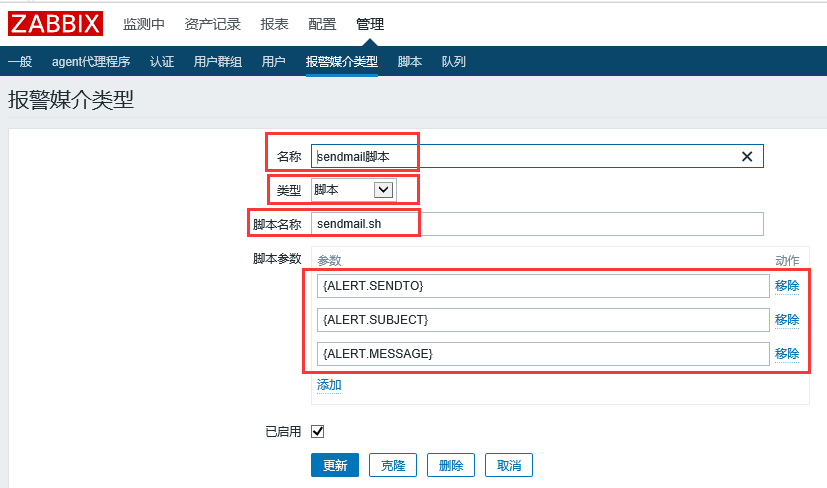Go to the 队列 submenu
Viewport: 827px width, 488px height.
click(x=454, y=62)
